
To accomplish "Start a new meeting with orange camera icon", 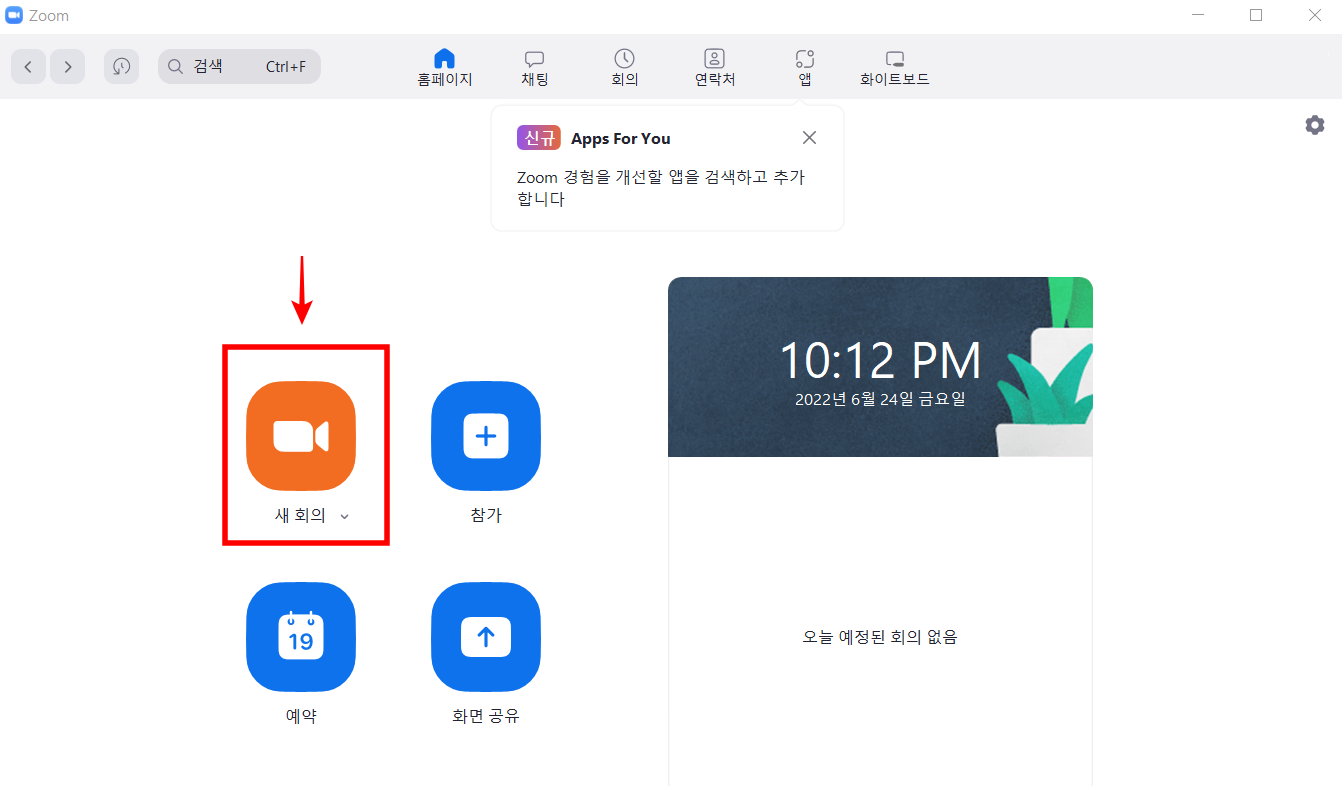I will [301, 436].
